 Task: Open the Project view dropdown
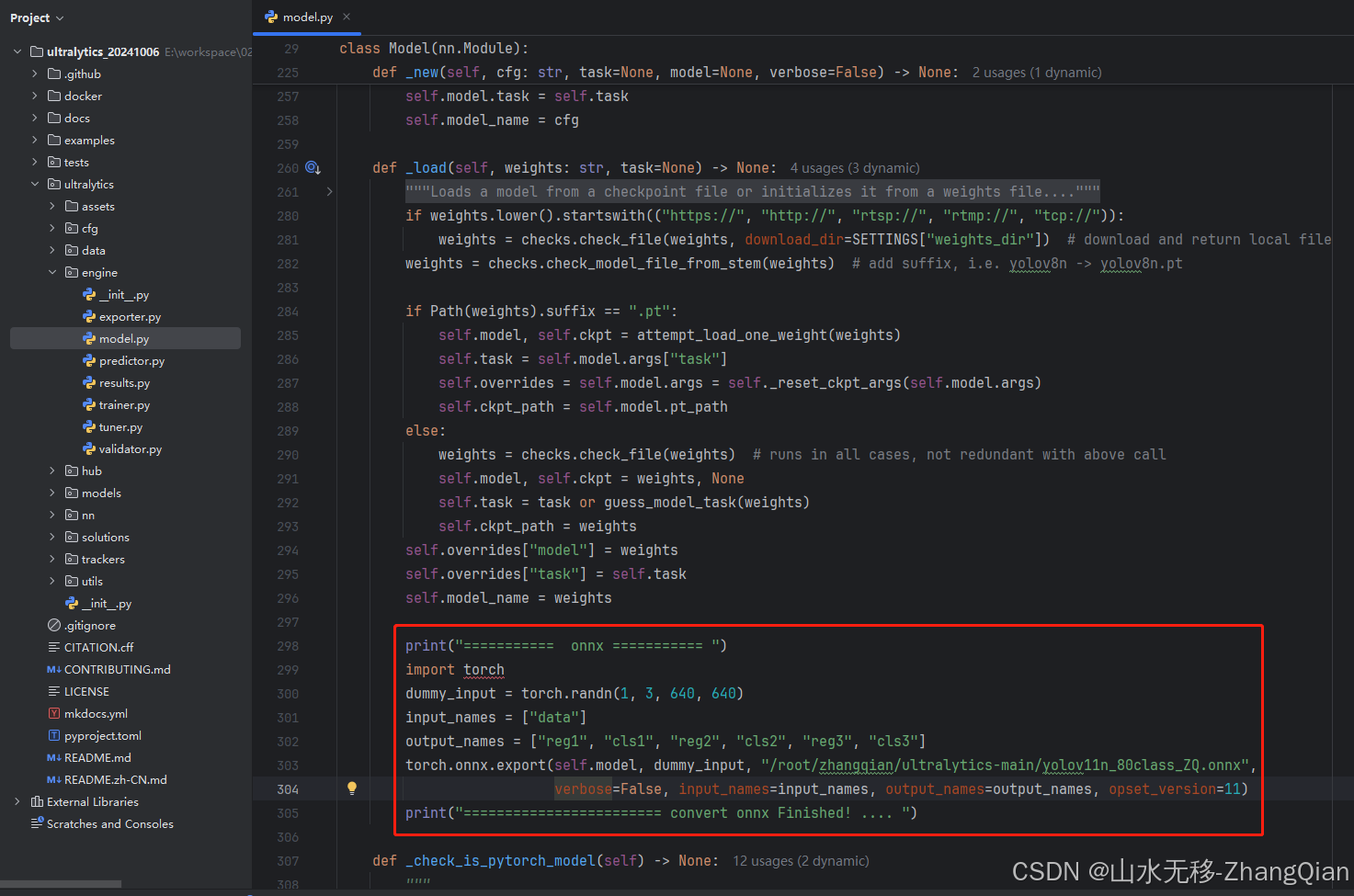click(x=37, y=17)
